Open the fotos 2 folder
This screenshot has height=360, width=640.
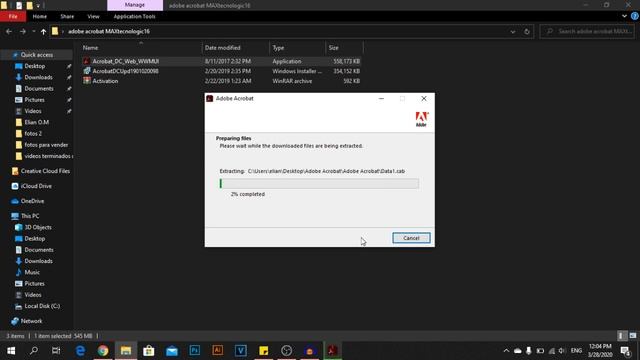33,133
